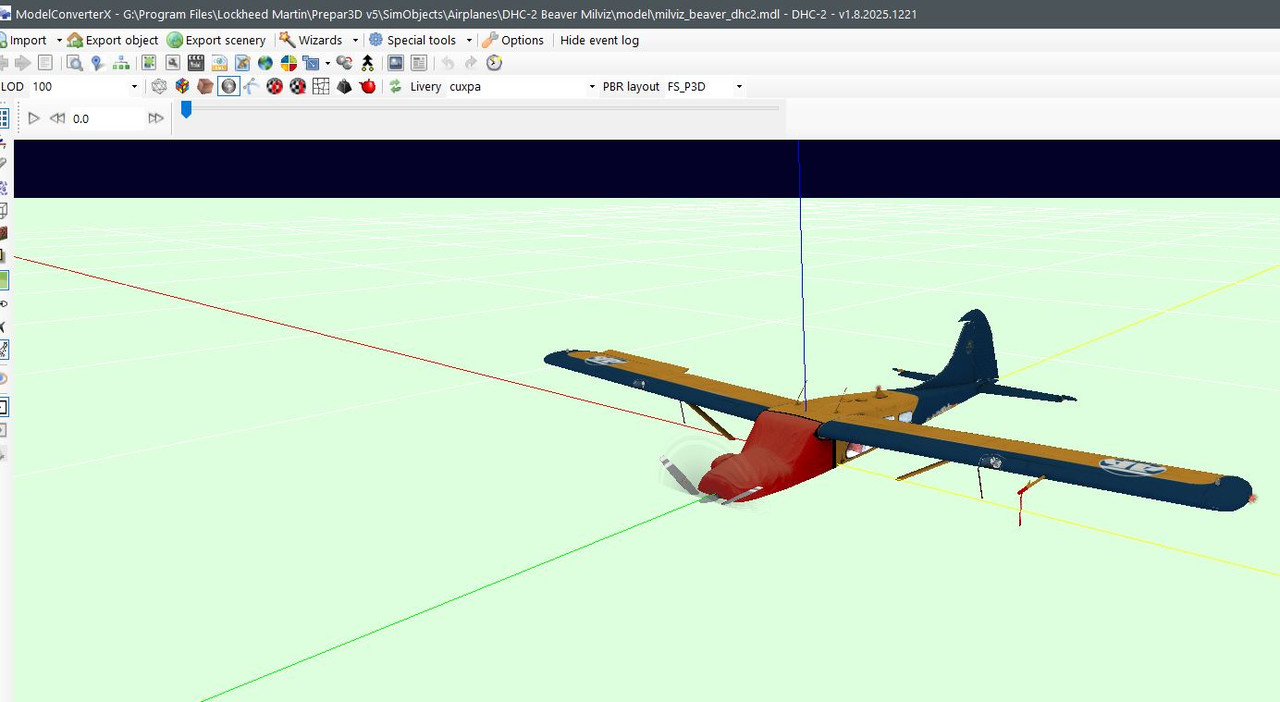The image size is (1280, 702).
Task: Click the object placement icon
Action: coord(311,63)
